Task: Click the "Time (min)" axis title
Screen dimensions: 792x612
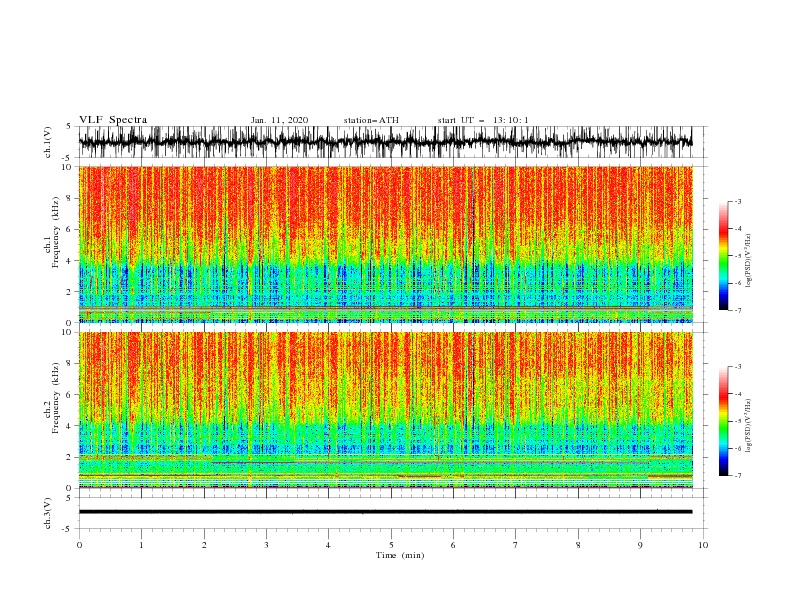Action: tap(400, 555)
